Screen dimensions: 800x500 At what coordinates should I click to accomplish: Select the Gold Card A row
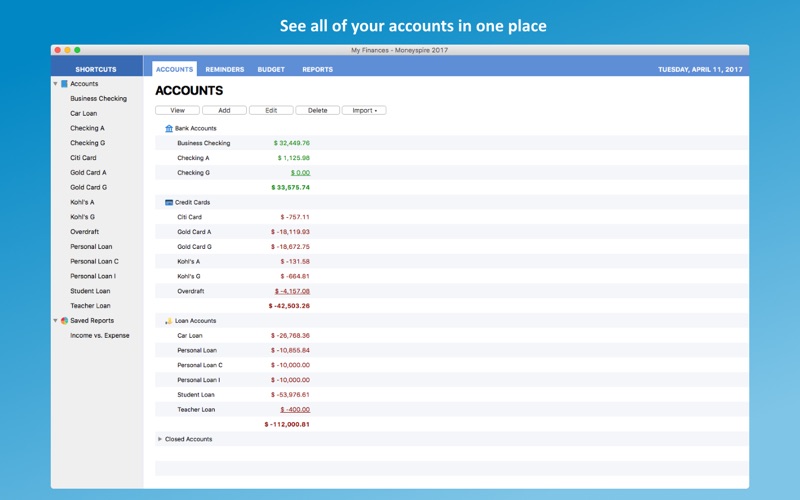(452, 232)
